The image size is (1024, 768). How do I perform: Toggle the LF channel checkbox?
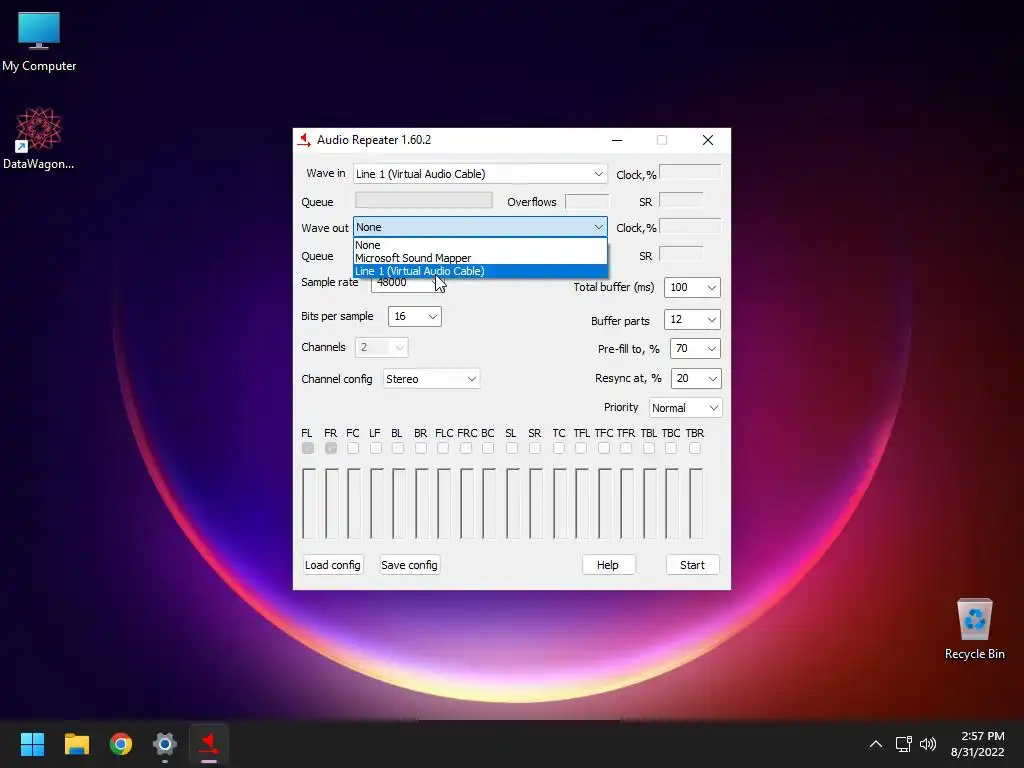pos(376,448)
